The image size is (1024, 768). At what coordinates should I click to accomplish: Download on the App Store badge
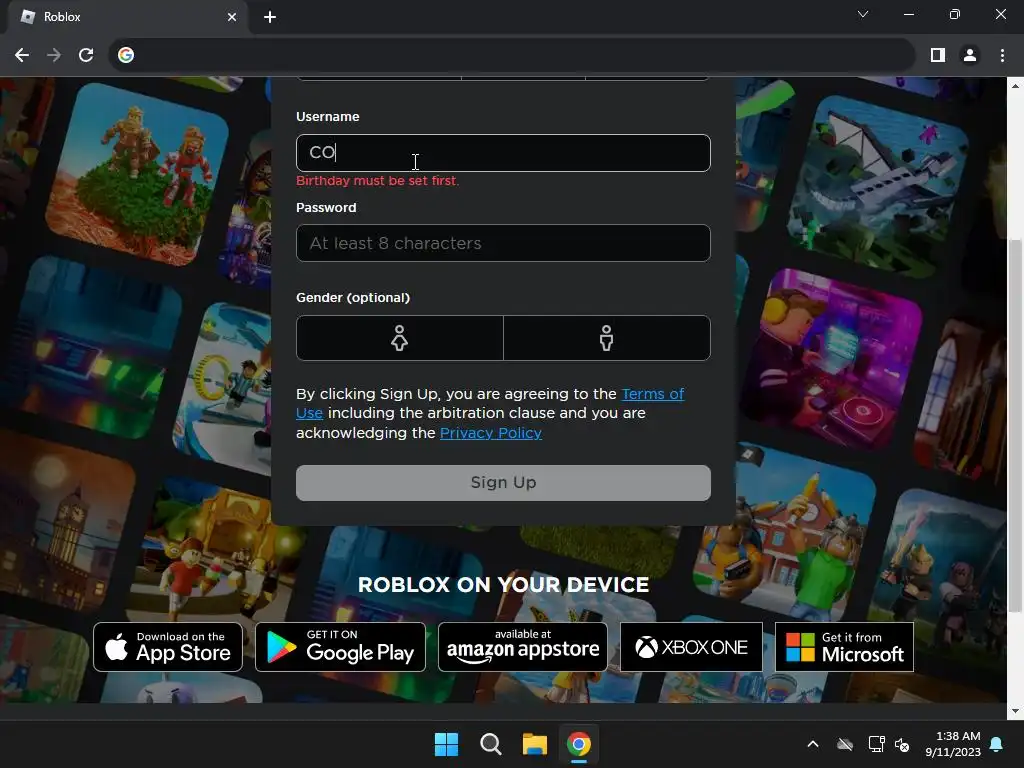[x=168, y=647]
